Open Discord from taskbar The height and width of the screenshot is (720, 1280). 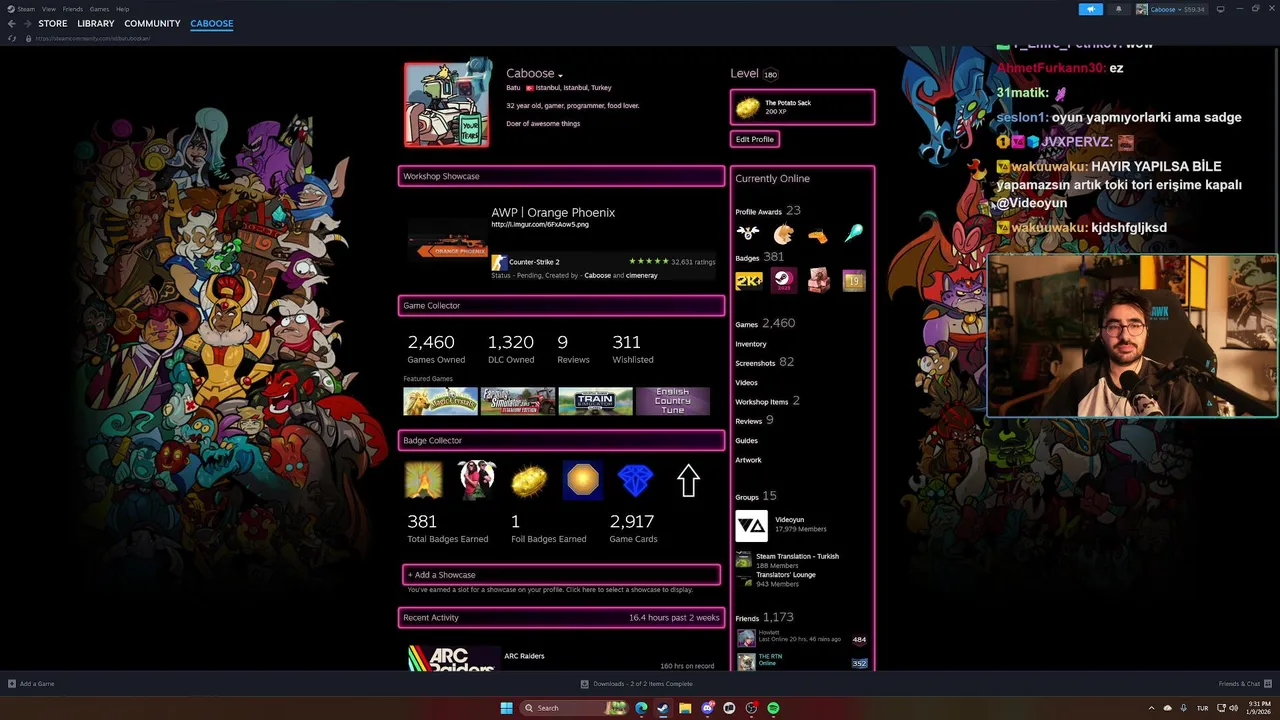707,708
